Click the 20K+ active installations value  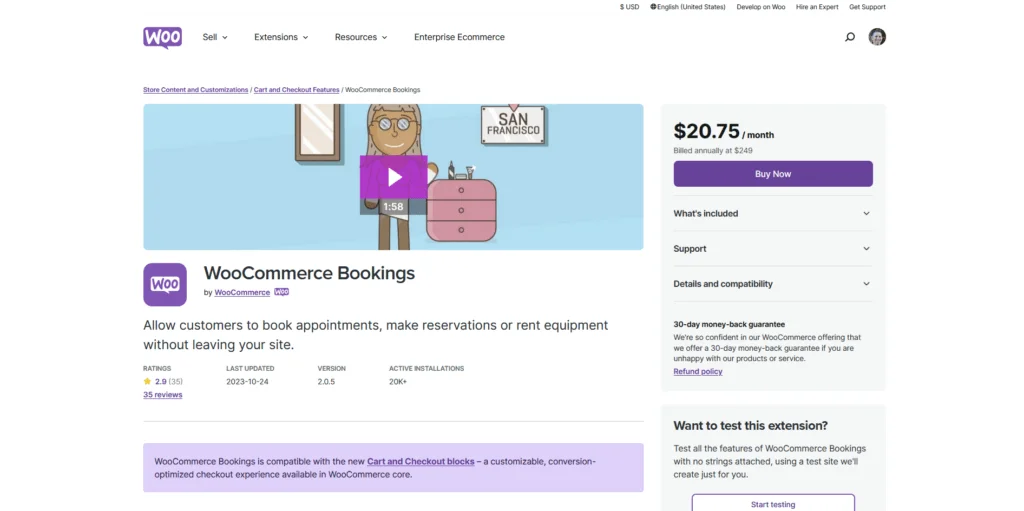(x=398, y=382)
